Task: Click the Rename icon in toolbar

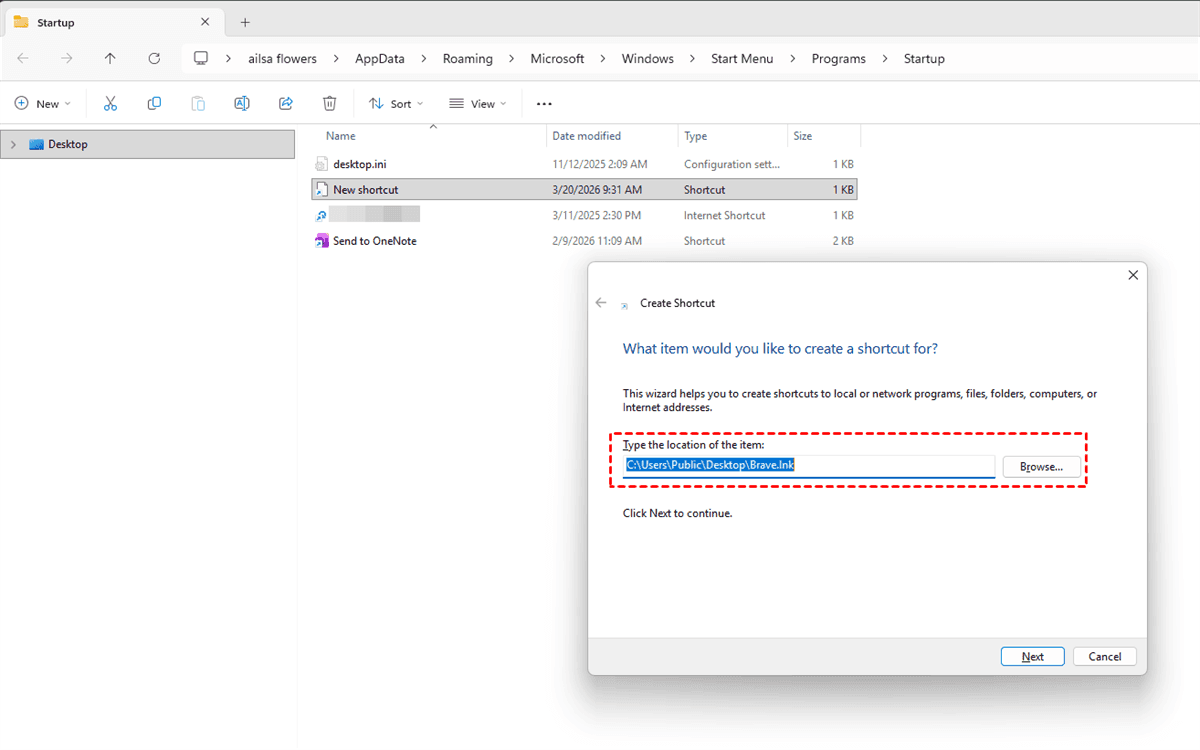Action: (241, 104)
